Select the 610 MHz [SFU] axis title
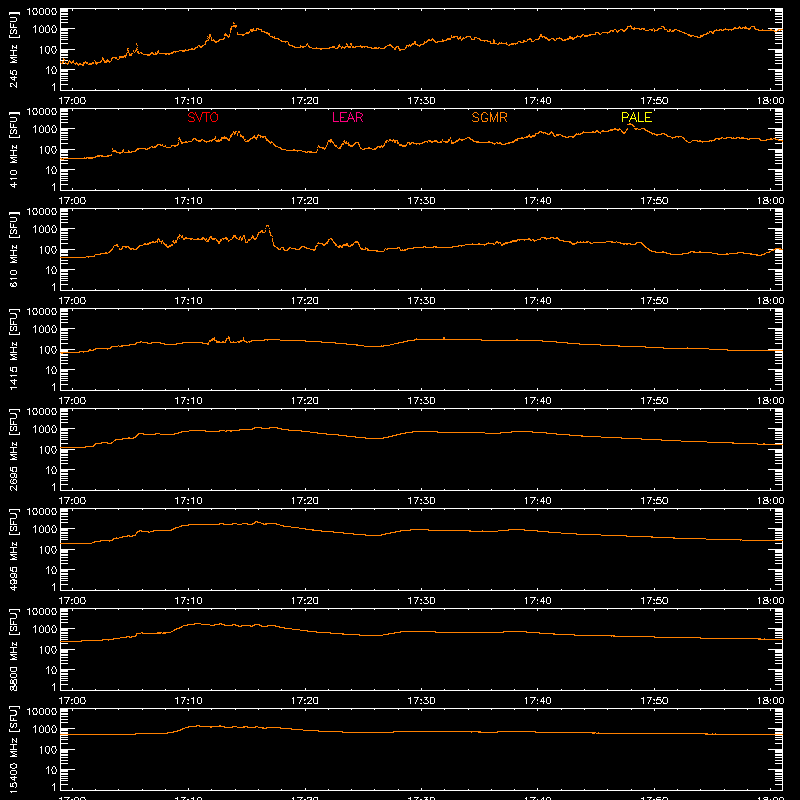 (13, 249)
